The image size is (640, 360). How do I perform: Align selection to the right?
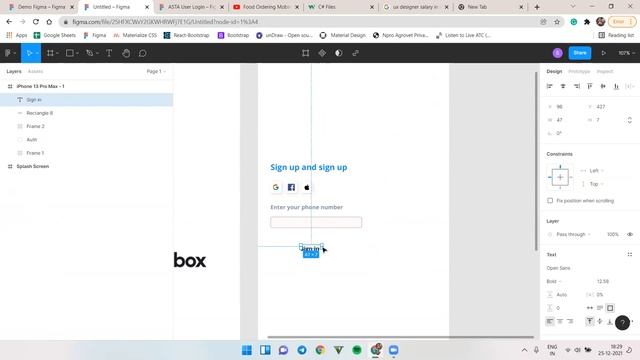[576, 86]
